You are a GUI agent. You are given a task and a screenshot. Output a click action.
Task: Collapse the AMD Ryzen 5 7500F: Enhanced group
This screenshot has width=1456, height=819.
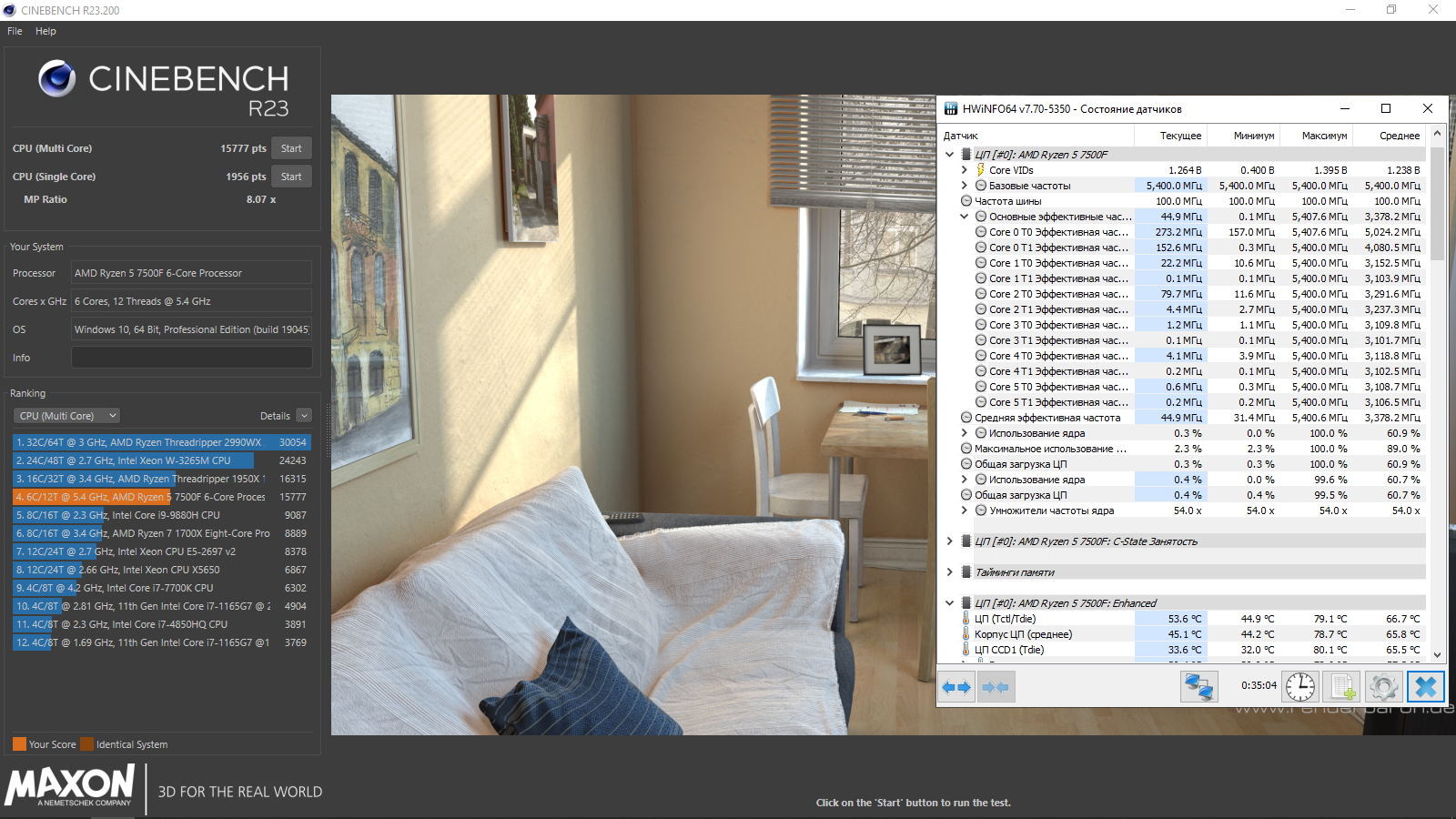(950, 603)
